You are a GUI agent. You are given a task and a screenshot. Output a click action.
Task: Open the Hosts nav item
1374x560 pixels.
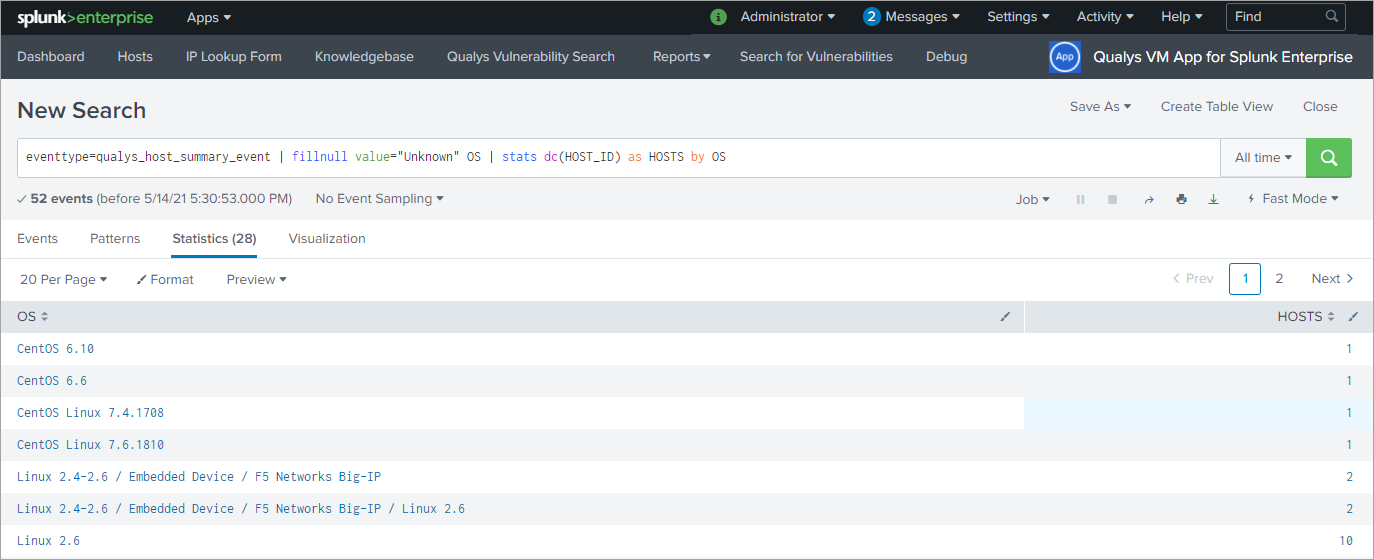pos(135,57)
